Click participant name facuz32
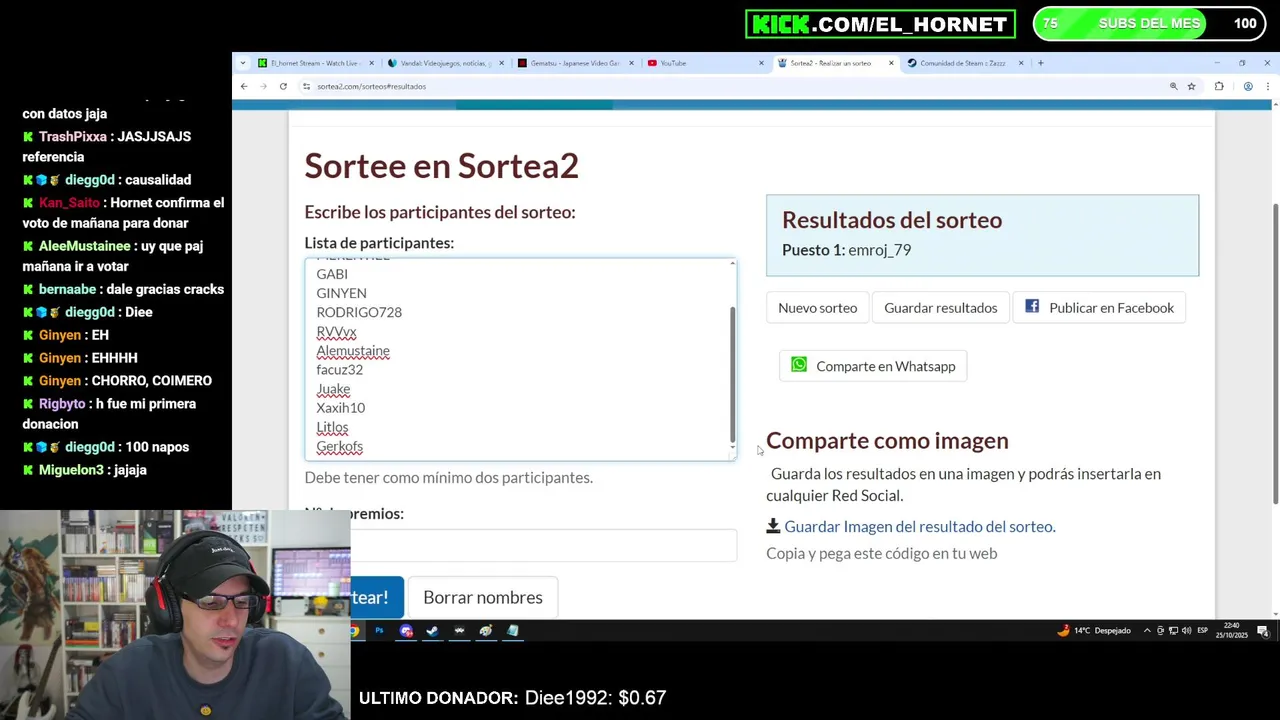The width and height of the screenshot is (1280, 720). pyautogui.click(x=339, y=370)
